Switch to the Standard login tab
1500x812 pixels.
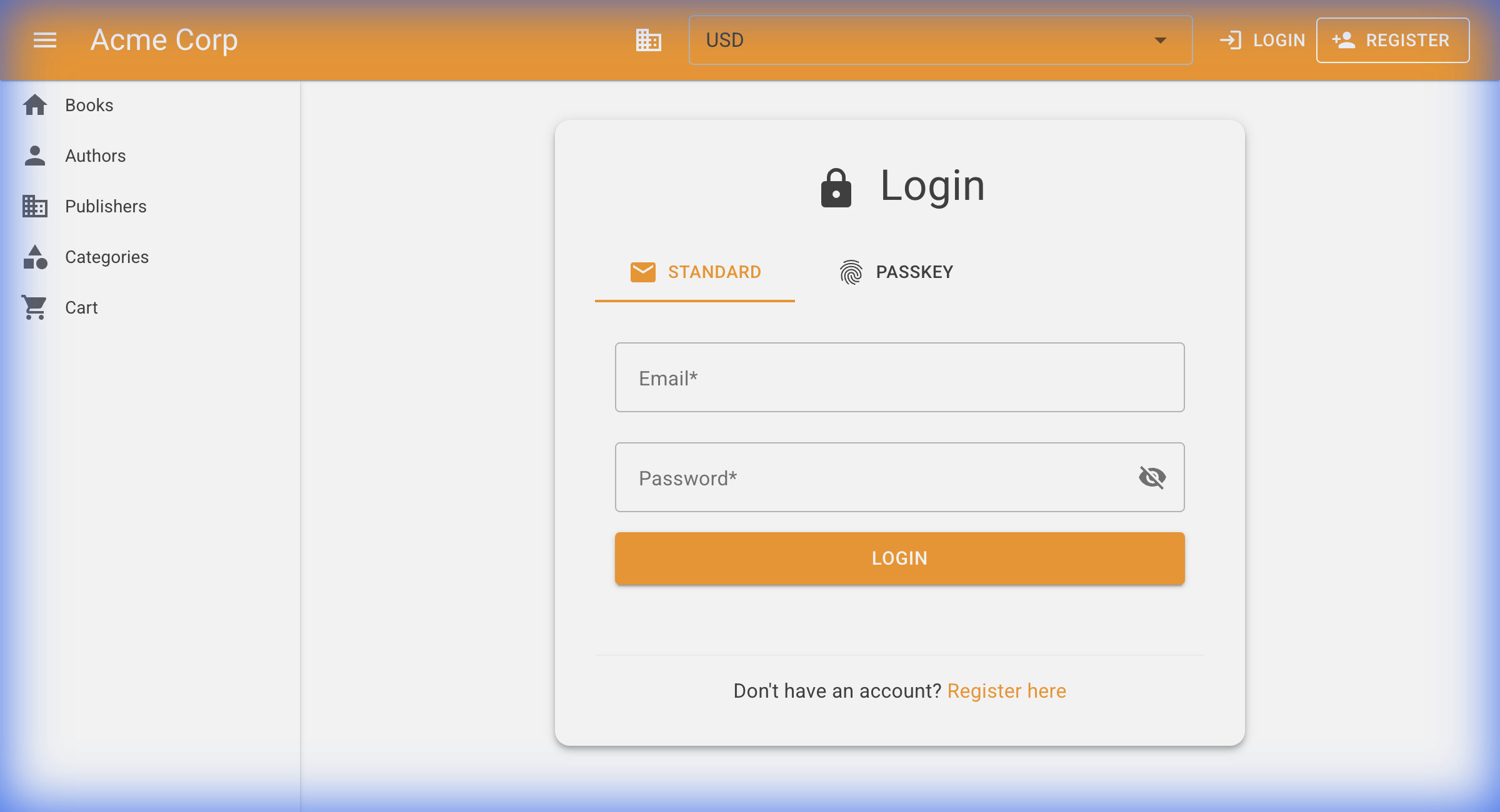[695, 272]
